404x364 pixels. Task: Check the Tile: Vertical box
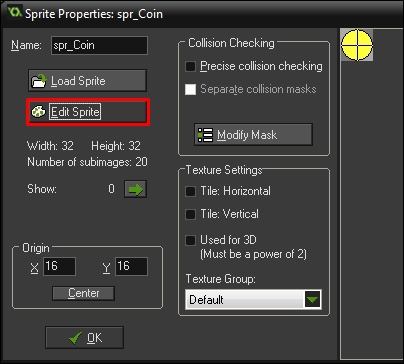point(190,214)
